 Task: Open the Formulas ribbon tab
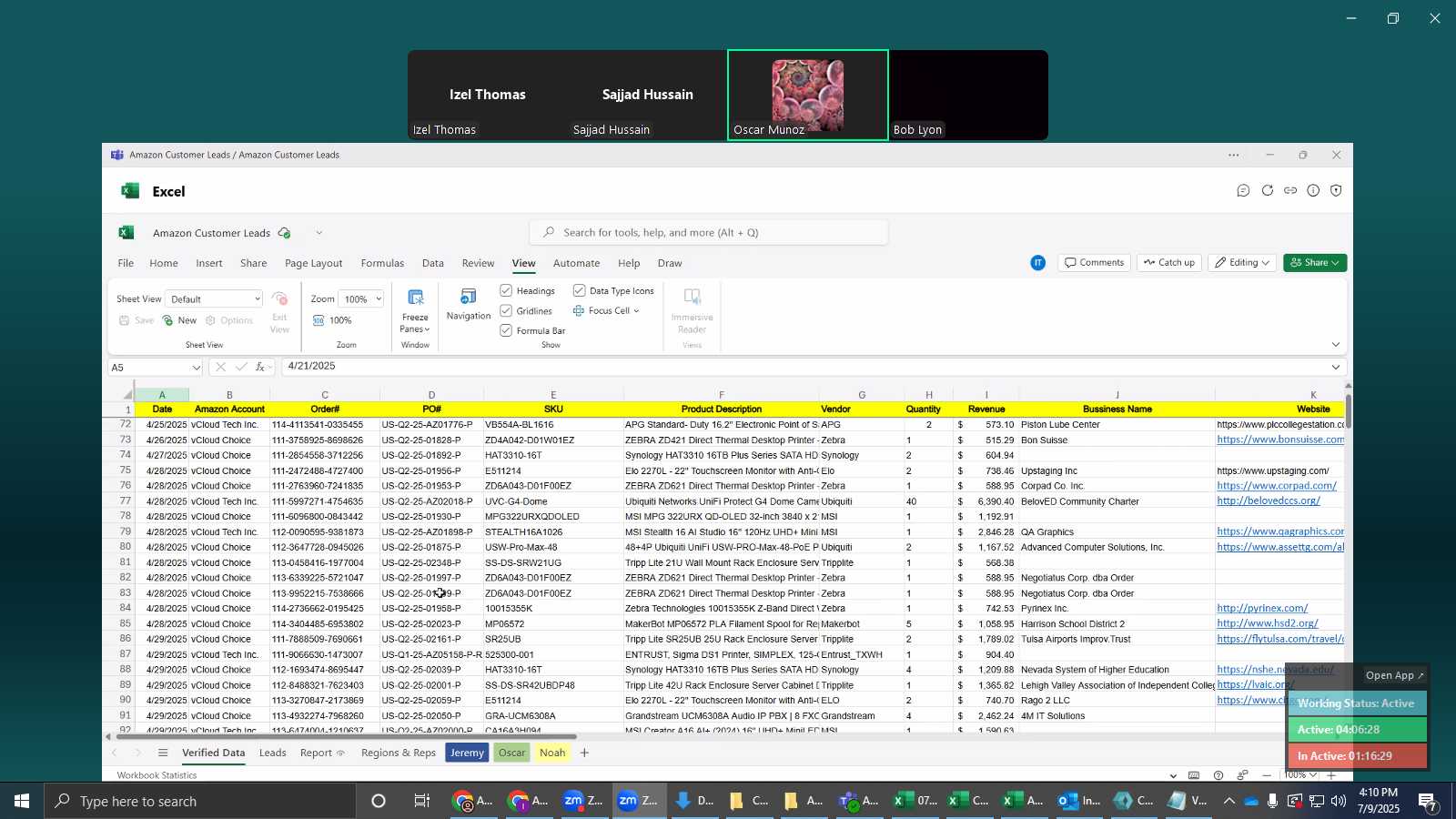(x=382, y=263)
